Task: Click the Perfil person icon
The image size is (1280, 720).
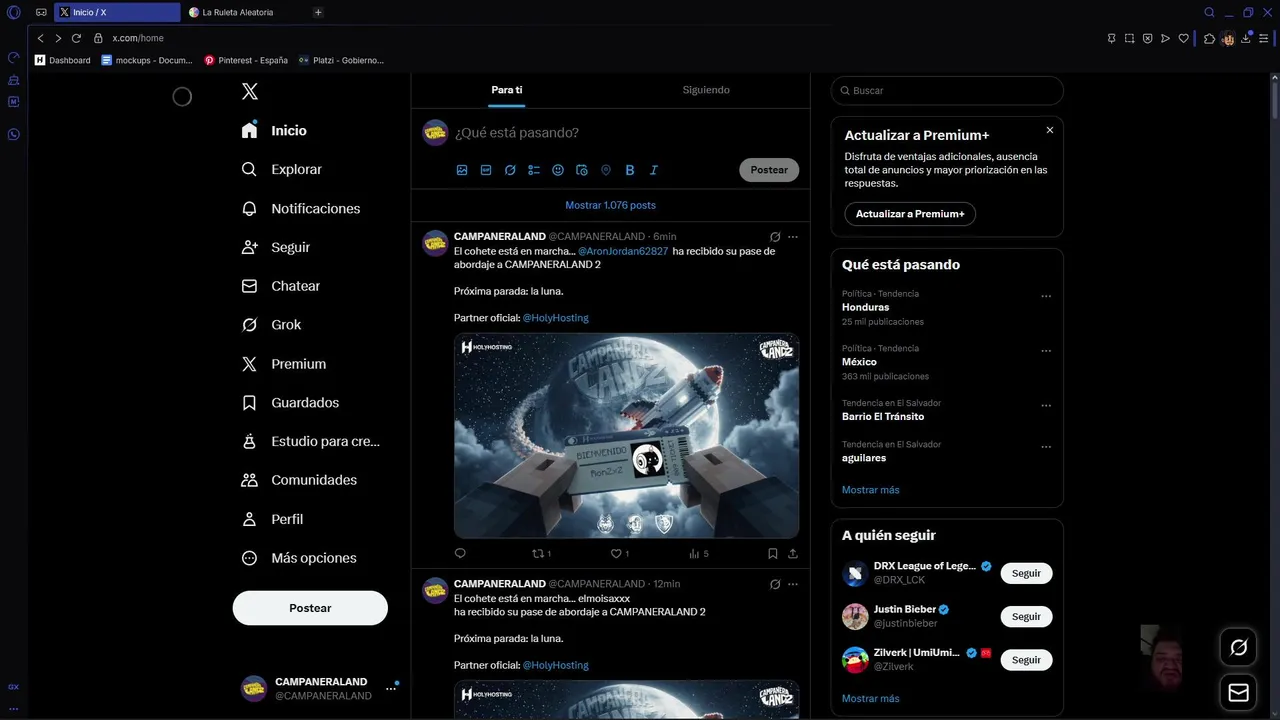Action: point(250,519)
